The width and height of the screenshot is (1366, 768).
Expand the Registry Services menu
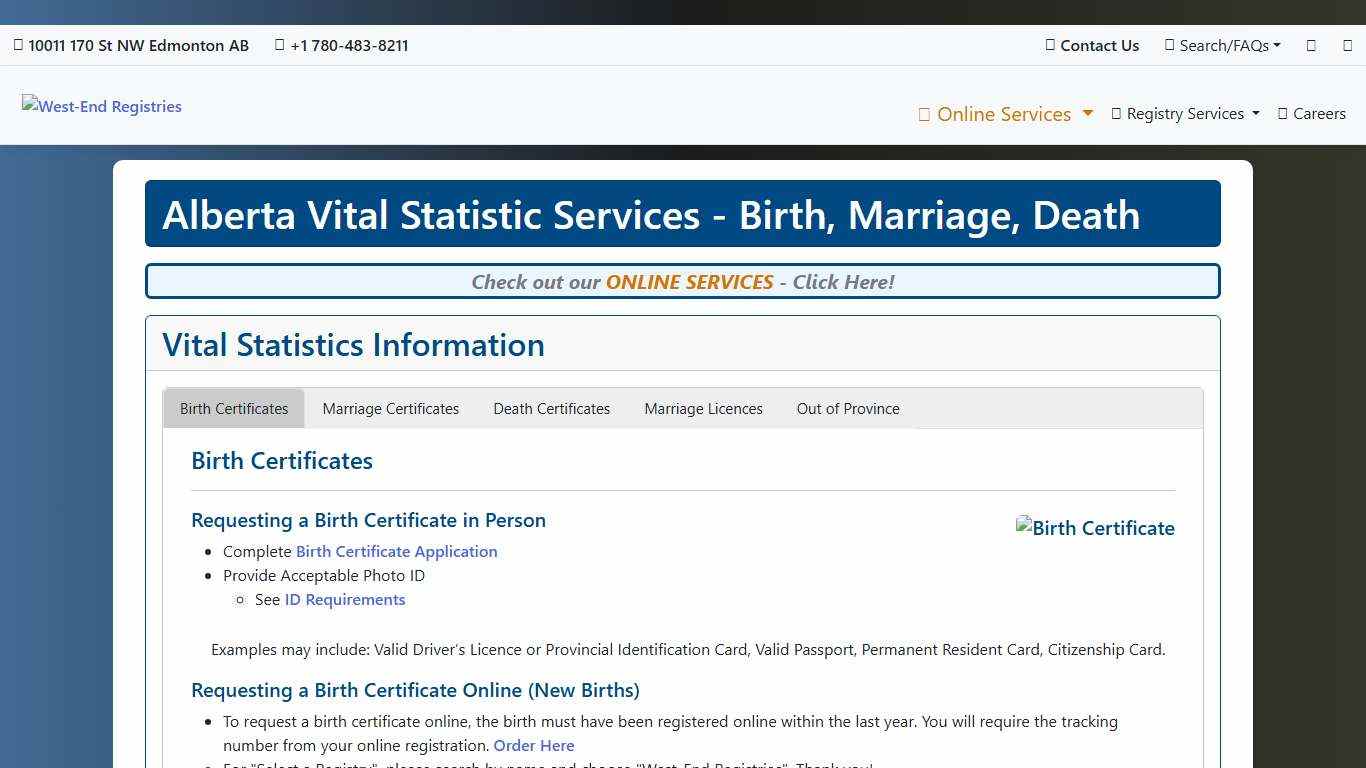pos(1185,113)
